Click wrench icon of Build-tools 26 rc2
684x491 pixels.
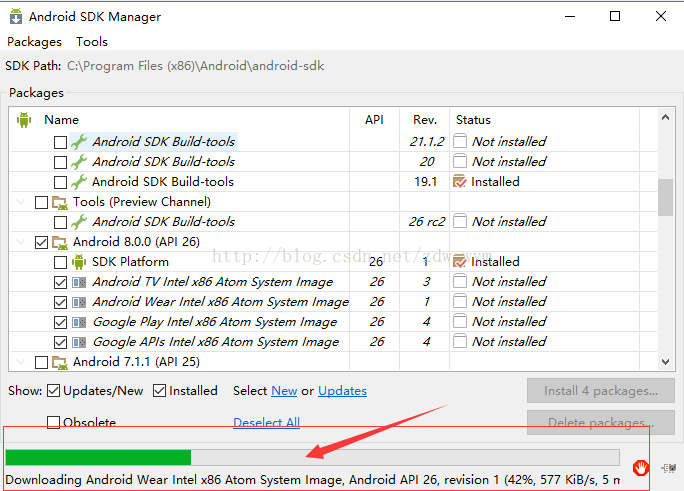(79, 222)
